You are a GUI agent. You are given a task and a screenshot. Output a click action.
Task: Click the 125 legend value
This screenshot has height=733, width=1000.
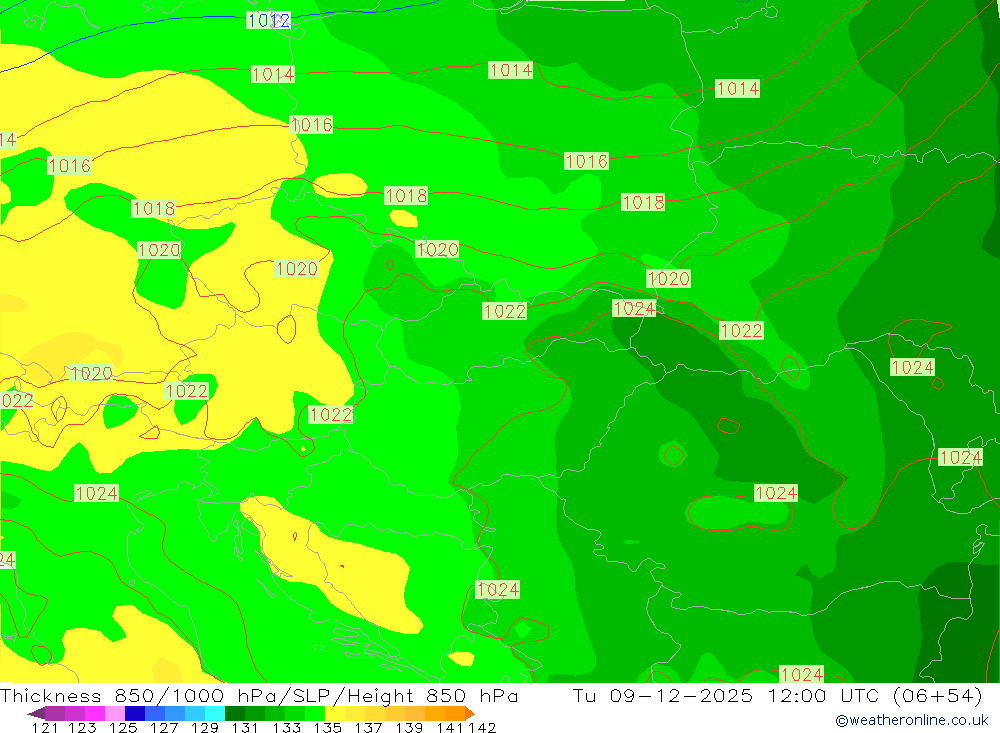(123, 727)
